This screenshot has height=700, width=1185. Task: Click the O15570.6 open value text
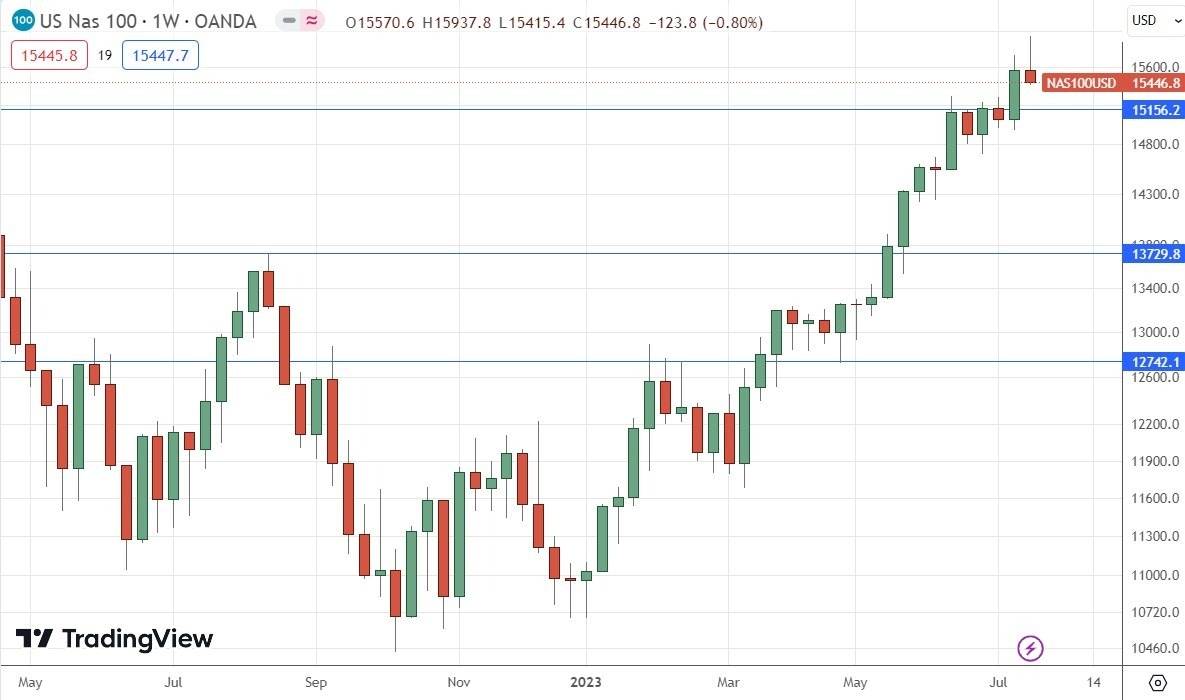[x=378, y=21]
